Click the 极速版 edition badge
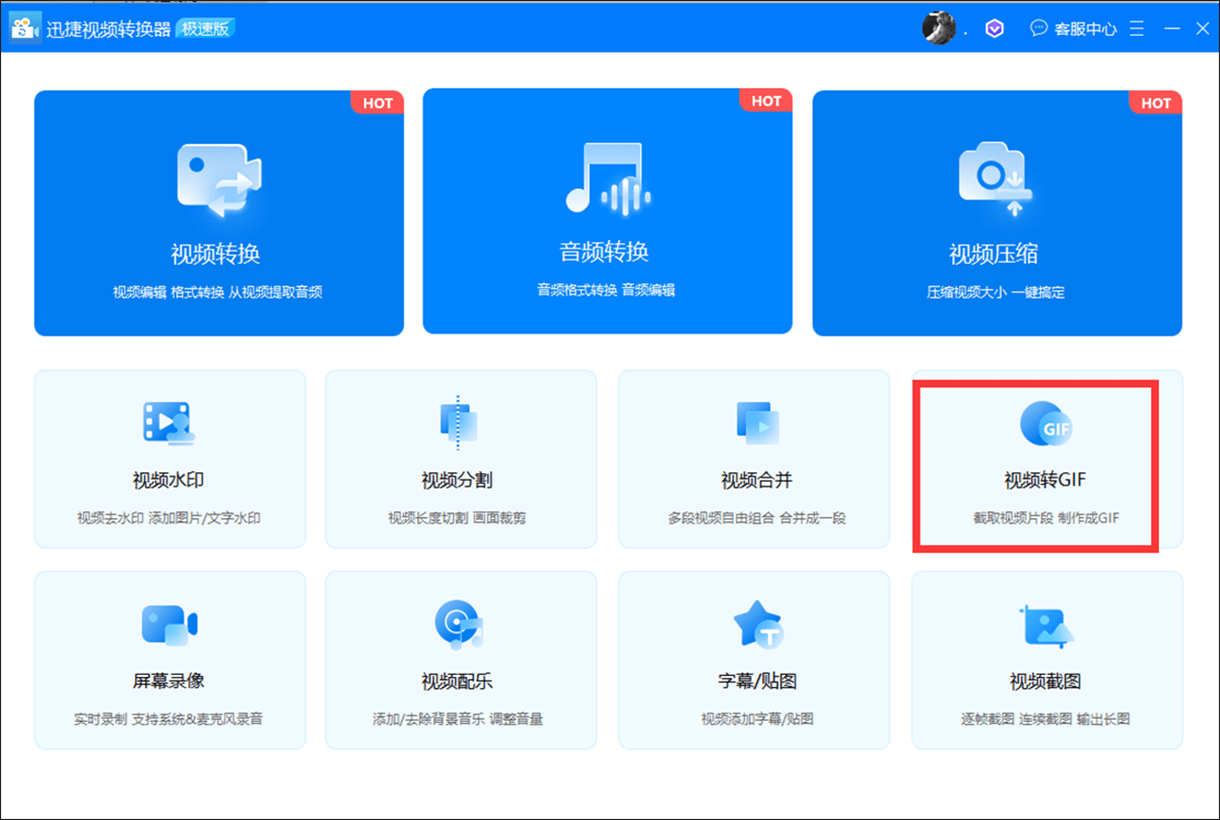Screen dimensions: 1220x820 [205, 28]
